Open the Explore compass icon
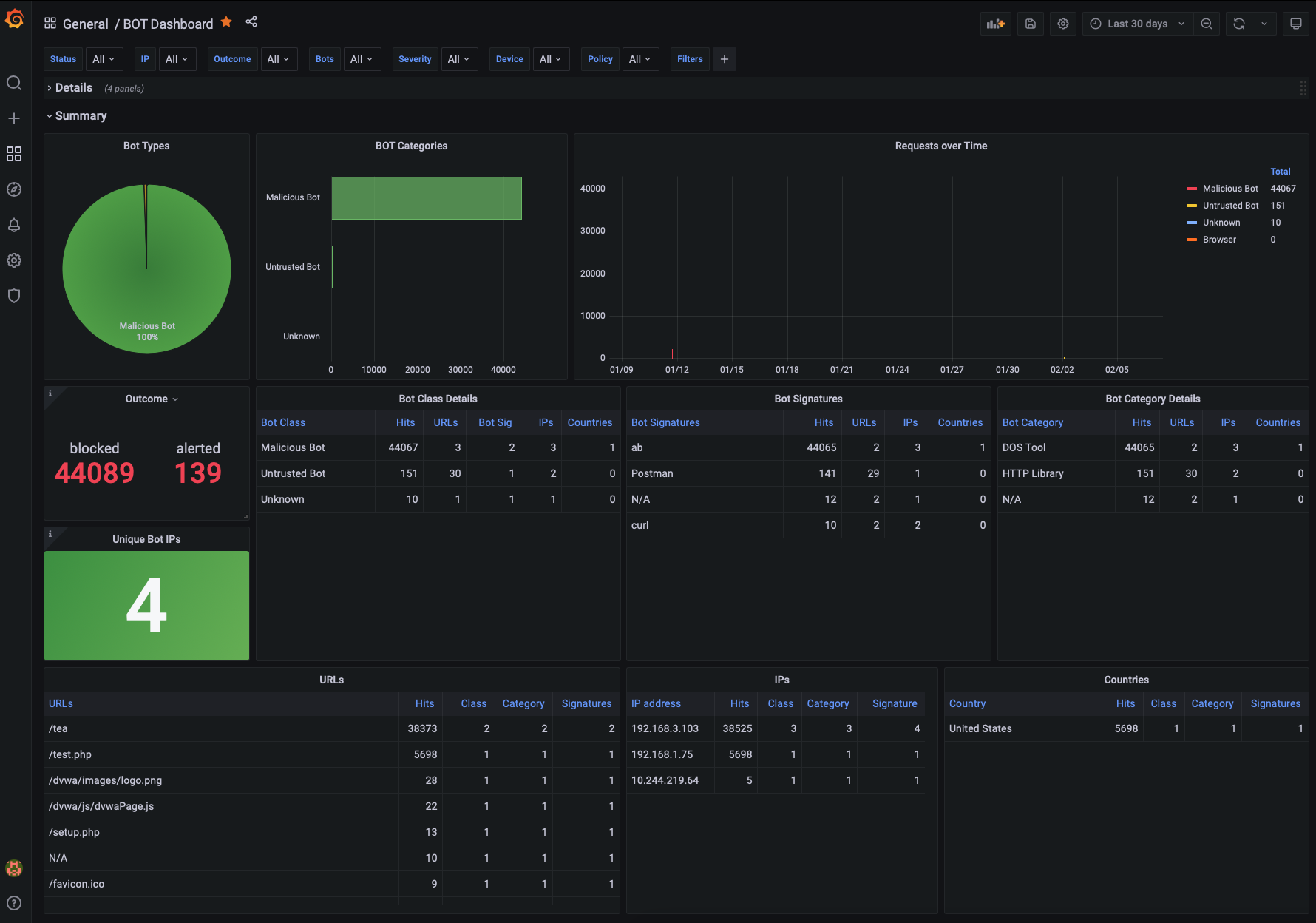The width and height of the screenshot is (1316, 923). click(14, 189)
